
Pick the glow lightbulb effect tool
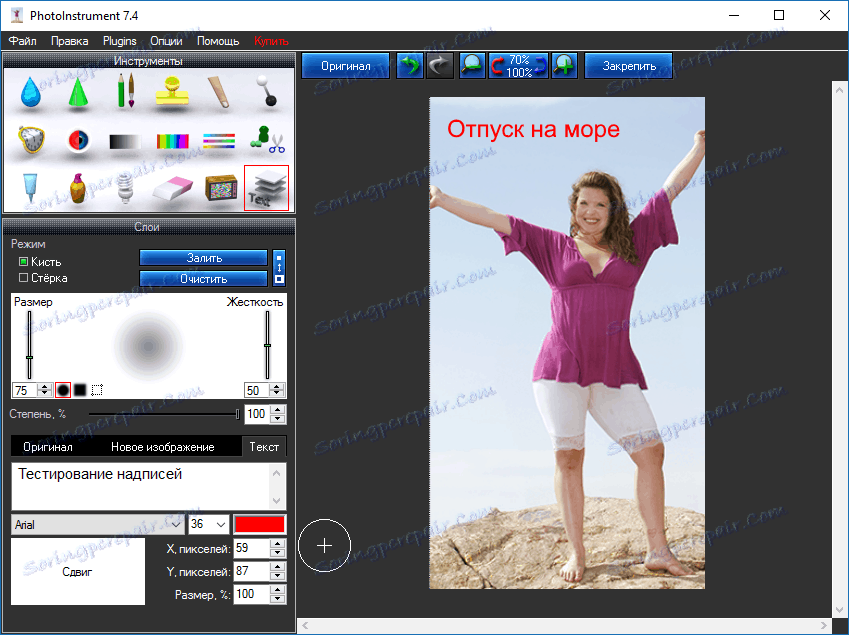coord(125,188)
